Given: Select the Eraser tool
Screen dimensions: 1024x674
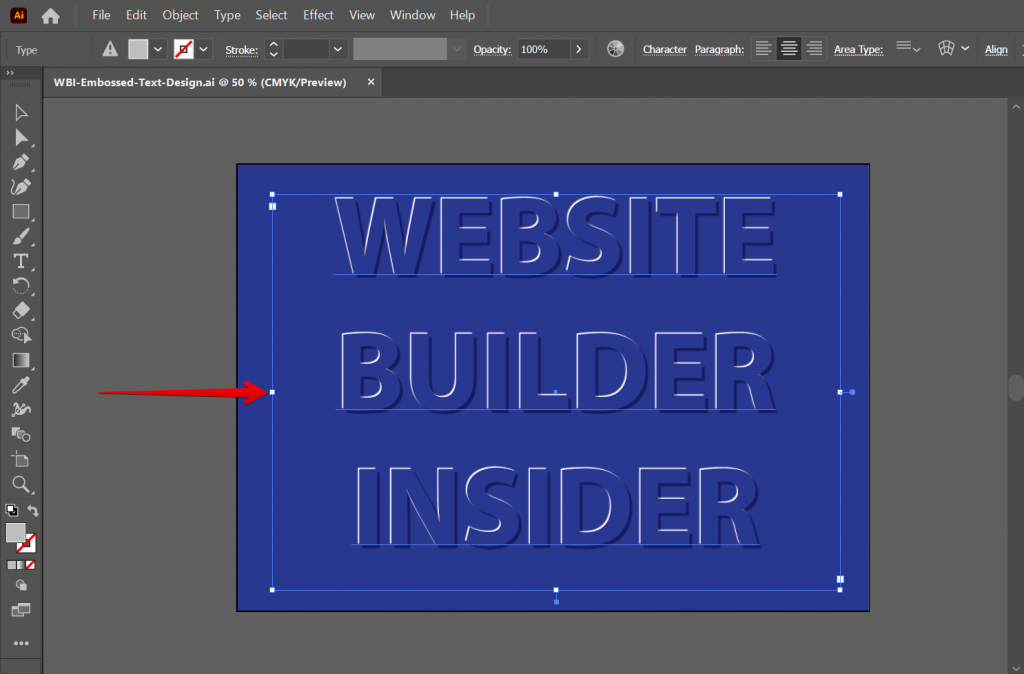Looking at the screenshot, I should pos(22,311).
